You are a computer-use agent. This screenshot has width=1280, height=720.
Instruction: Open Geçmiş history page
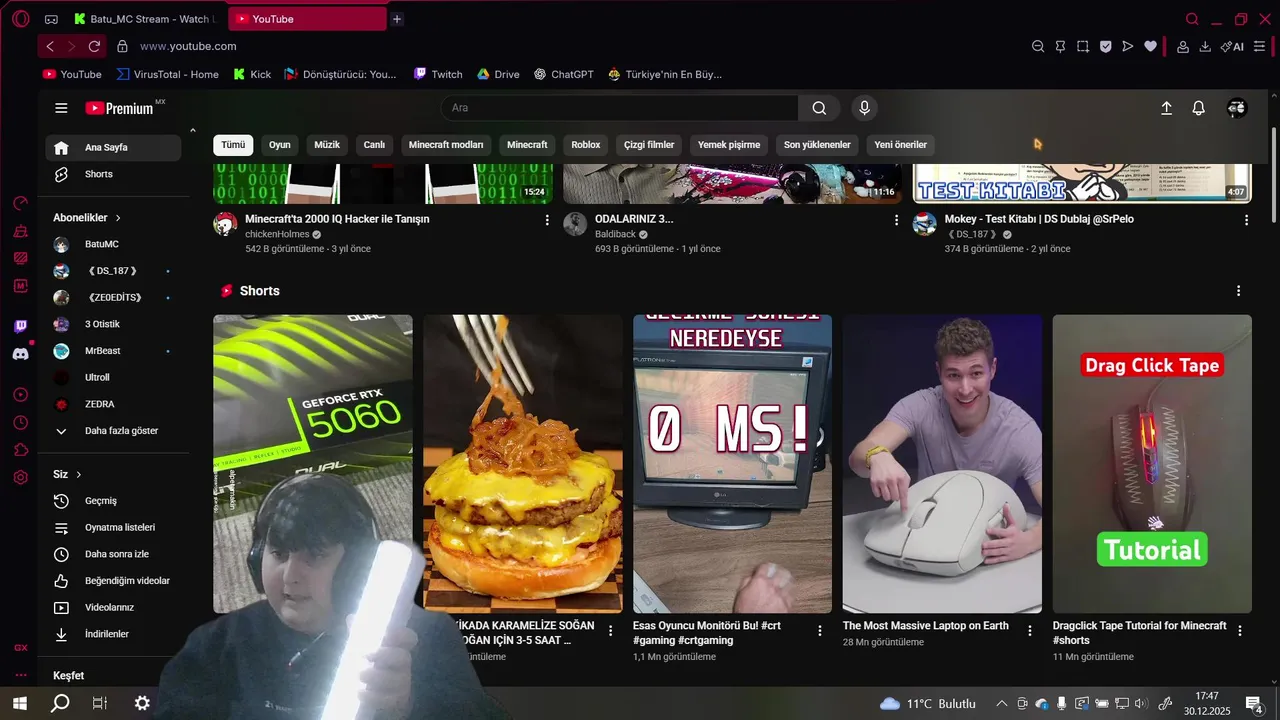(x=113, y=501)
